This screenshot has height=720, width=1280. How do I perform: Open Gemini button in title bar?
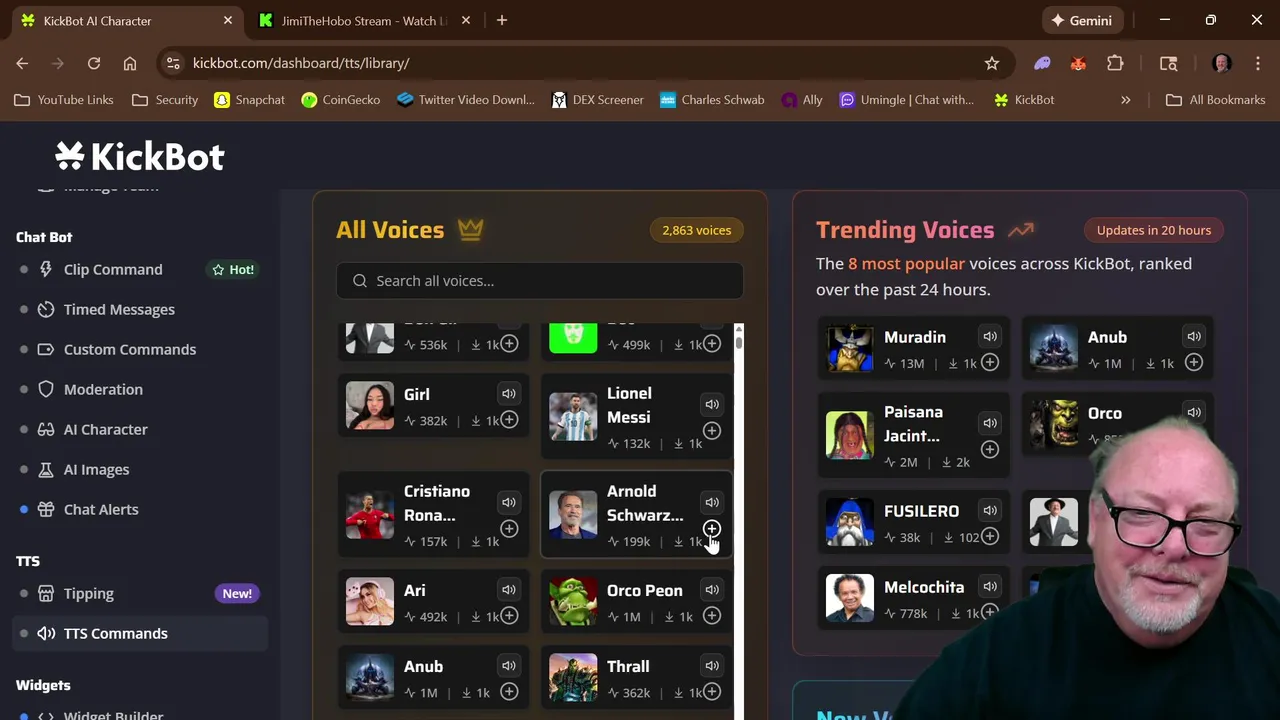tap(1081, 20)
